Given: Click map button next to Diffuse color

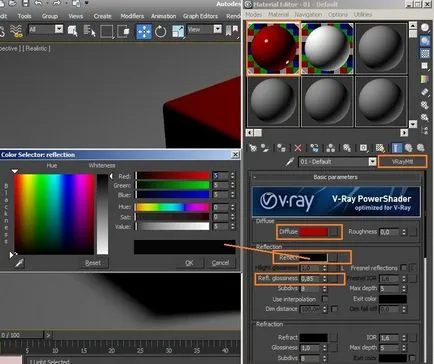Looking at the screenshot, I should pos(333,232).
